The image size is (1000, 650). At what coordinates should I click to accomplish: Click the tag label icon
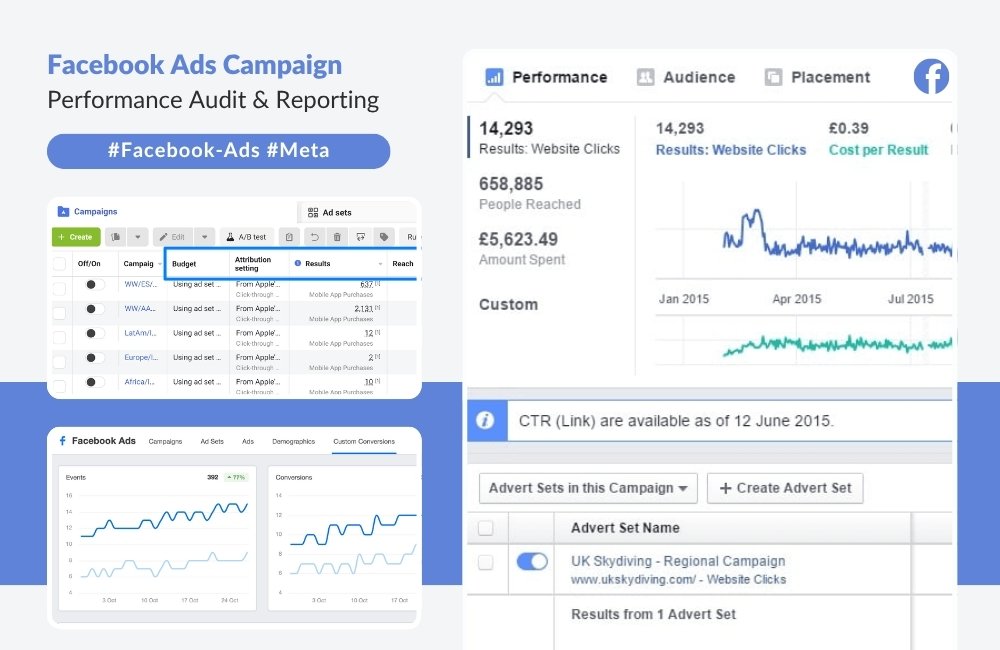[x=384, y=237]
